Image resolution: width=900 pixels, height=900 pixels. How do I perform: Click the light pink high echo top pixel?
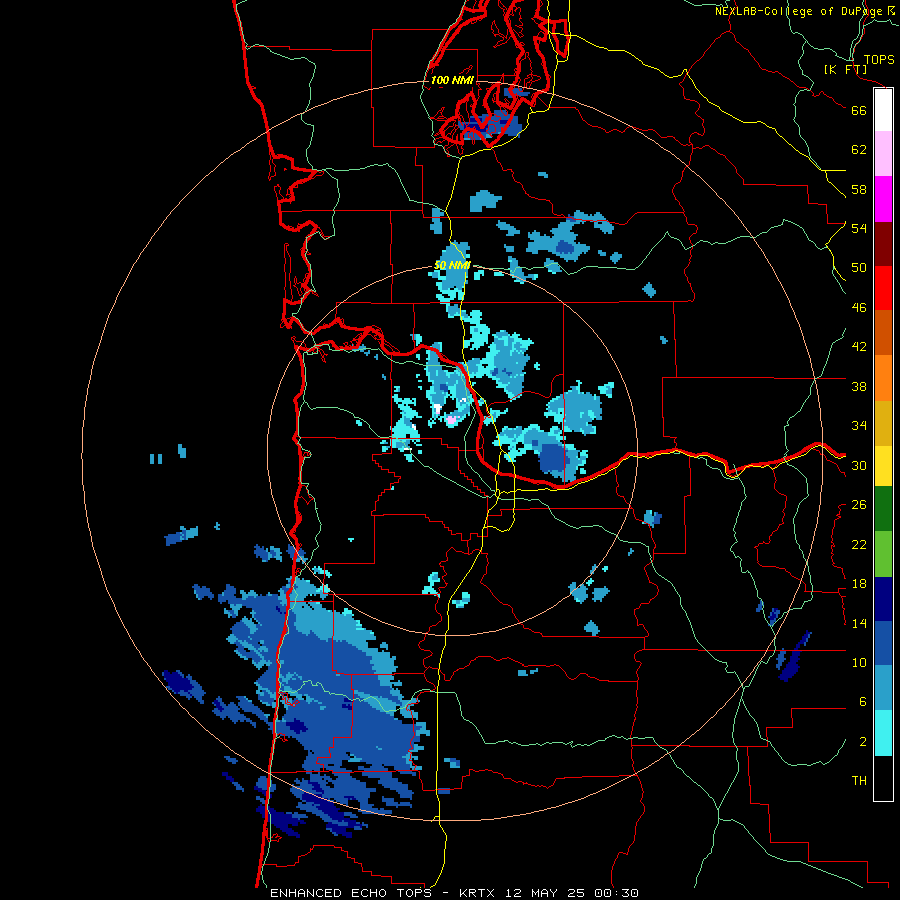(x=452, y=420)
